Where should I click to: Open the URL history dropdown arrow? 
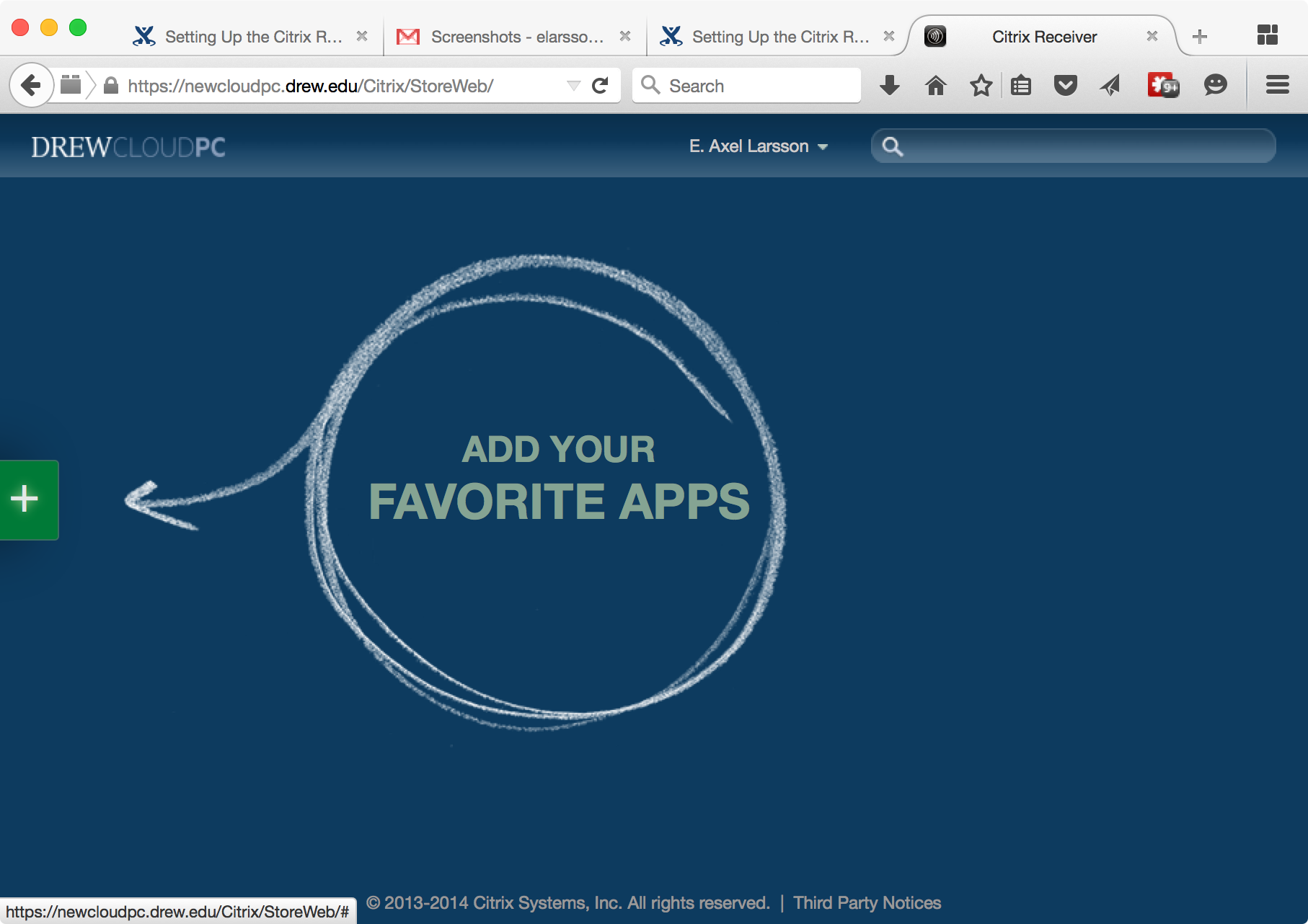(x=573, y=86)
